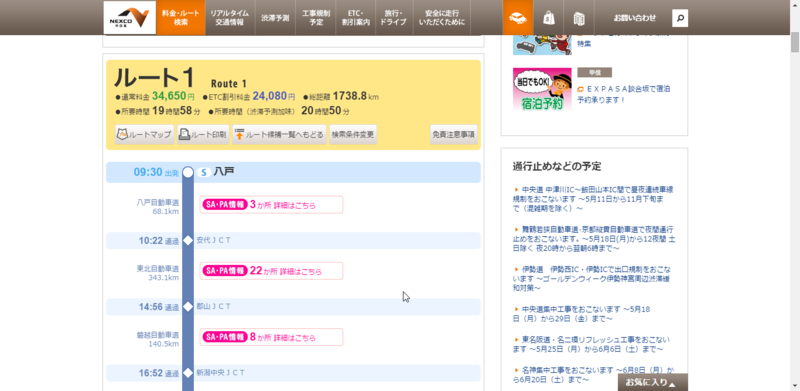Viewport: 800px width, 391px height.
Task: Click the ルート印刷 button
Action: click(x=203, y=135)
